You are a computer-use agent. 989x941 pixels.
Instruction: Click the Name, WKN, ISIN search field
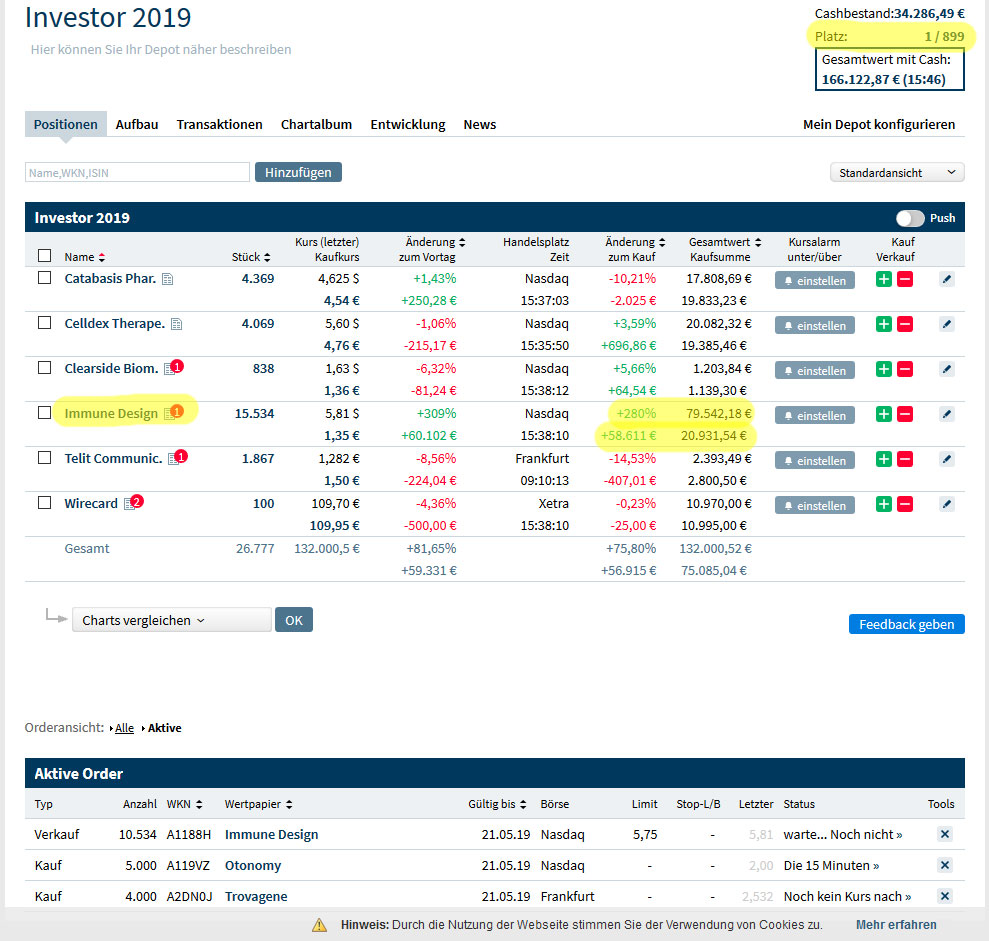pos(137,173)
